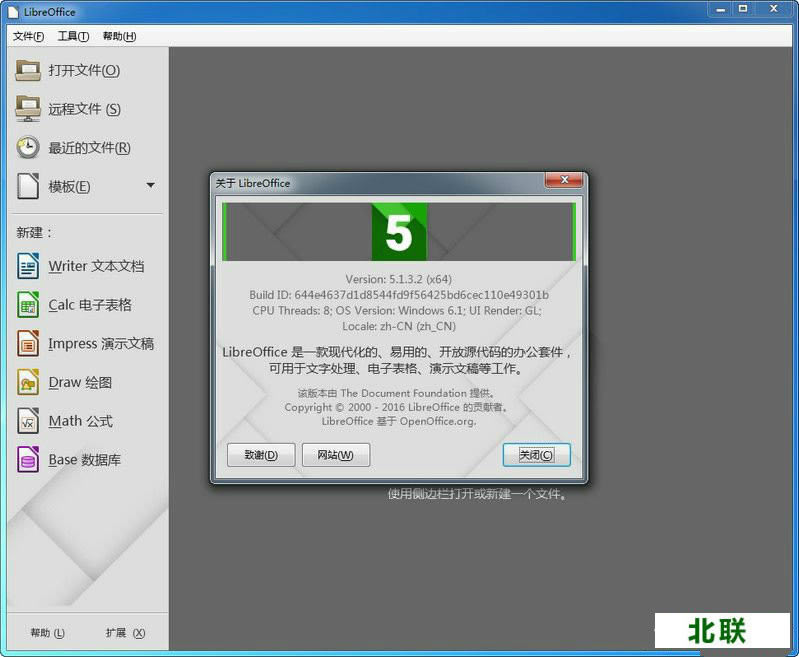Click the Base database icon
This screenshot has height=657, width=799.
(28, 460)
